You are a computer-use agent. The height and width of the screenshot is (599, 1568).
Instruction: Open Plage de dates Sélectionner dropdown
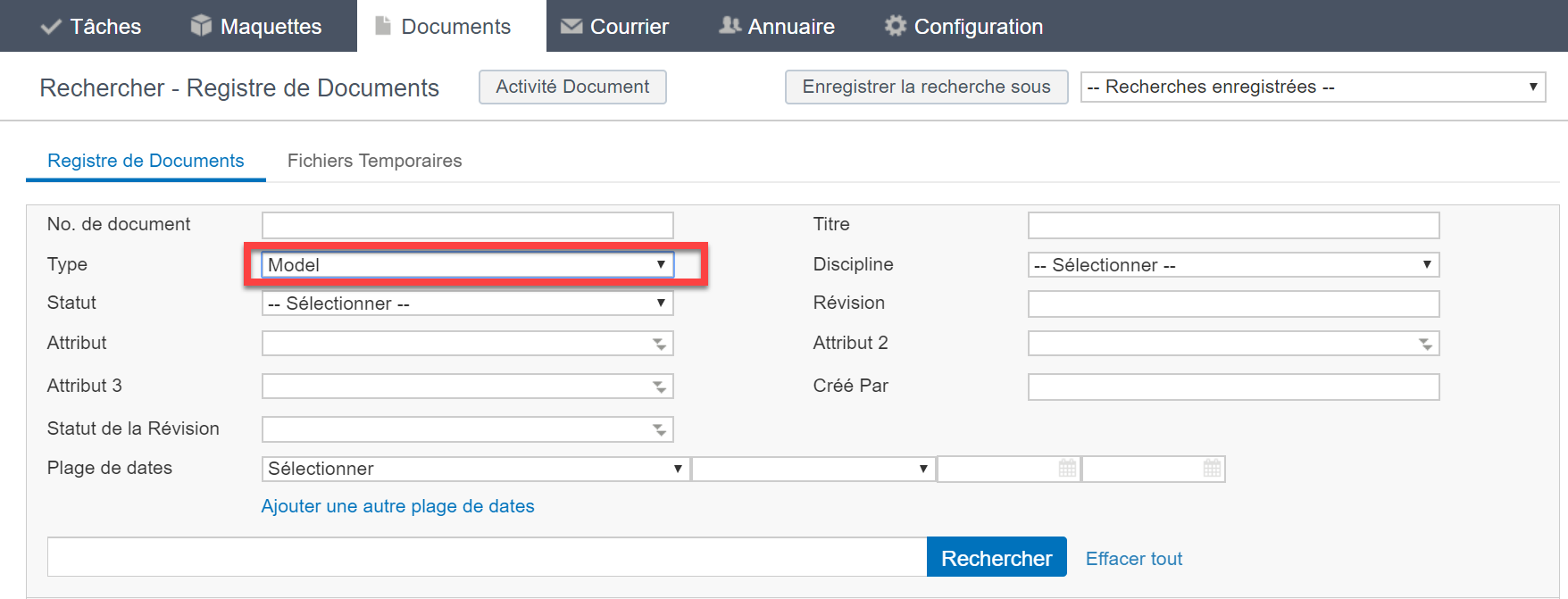click(x=475, y=469)
